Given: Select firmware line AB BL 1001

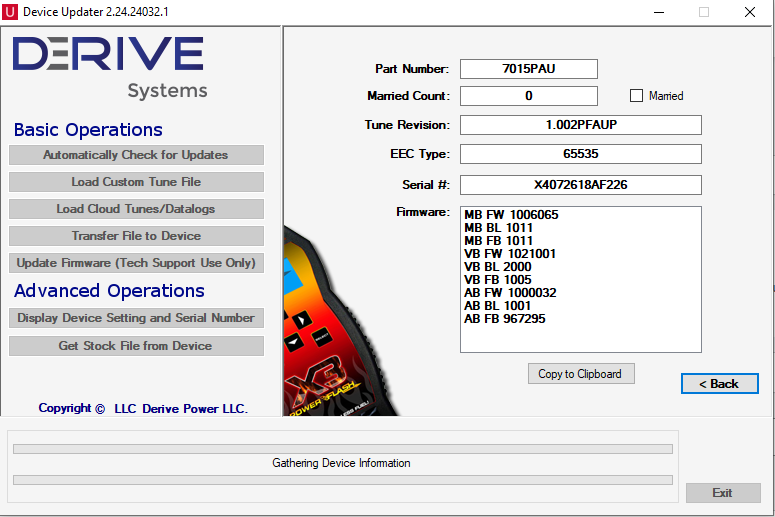Looking at the screenshot, I should 497,306.
